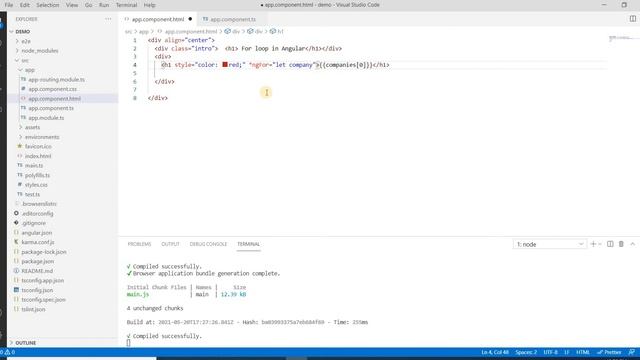The height and width of the screenshot is (360, 640).
Task: Open app.component.css file
Action: pos(52,89)
